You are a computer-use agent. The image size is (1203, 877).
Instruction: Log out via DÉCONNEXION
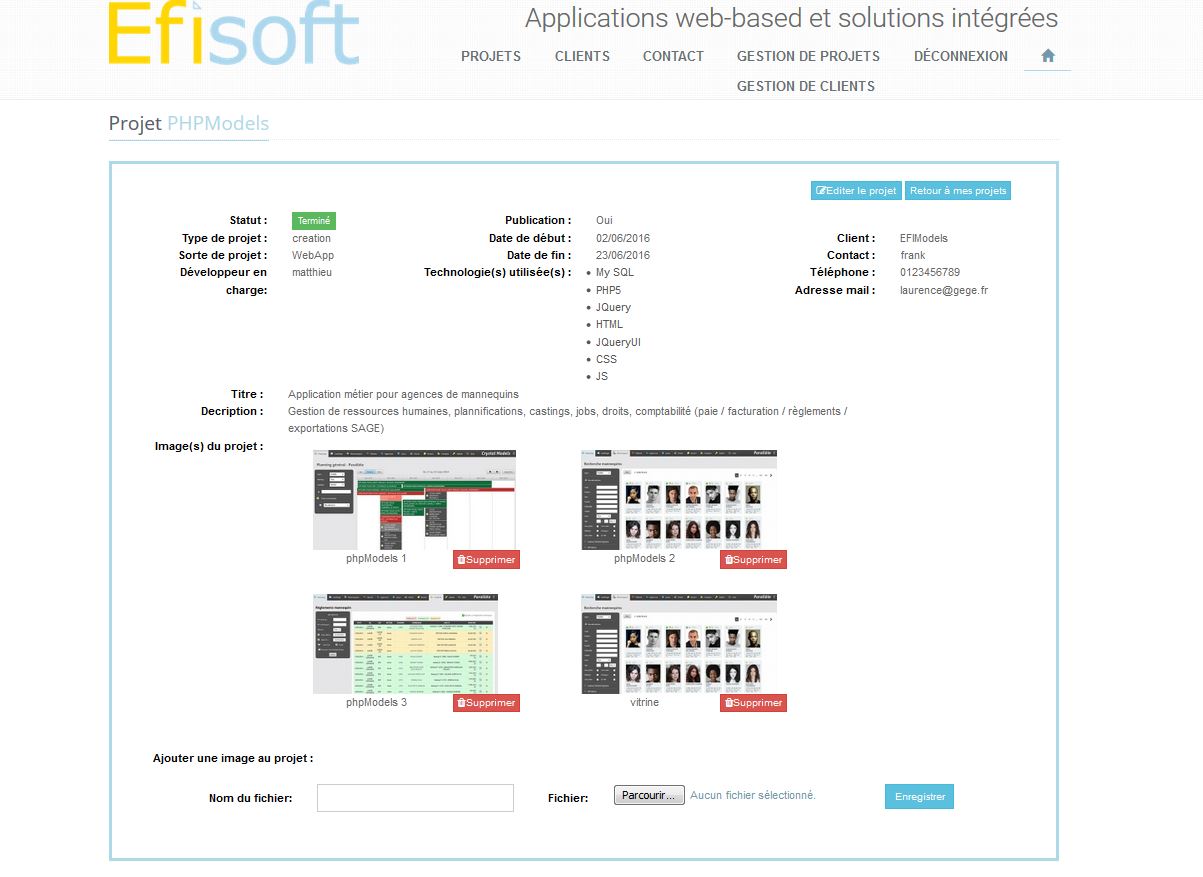[x=960, y=56]
